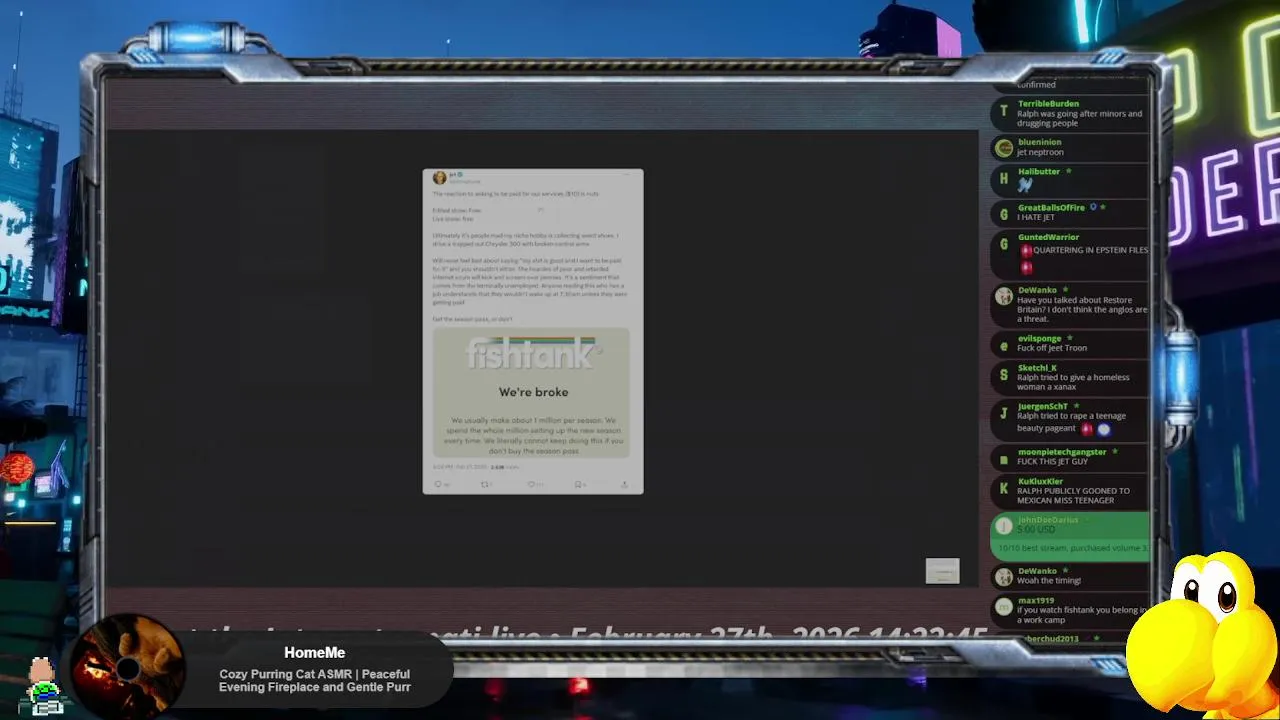Viewport: 1280px width, 720px height.
Task: Click the username Halibutter in chat
Action: coord(1038,172)
